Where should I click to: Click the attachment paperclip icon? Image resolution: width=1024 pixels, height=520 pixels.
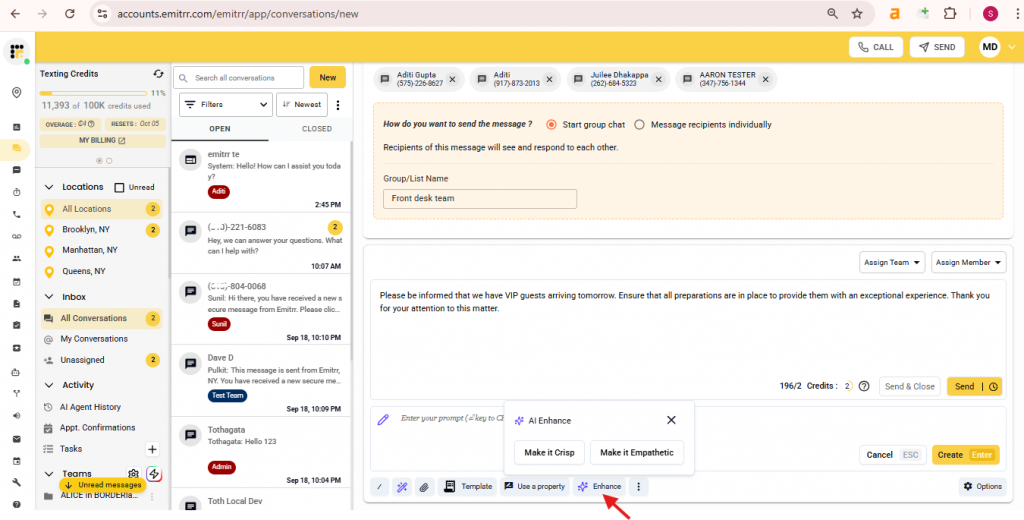pyautogui.click(x=423, y=487)
